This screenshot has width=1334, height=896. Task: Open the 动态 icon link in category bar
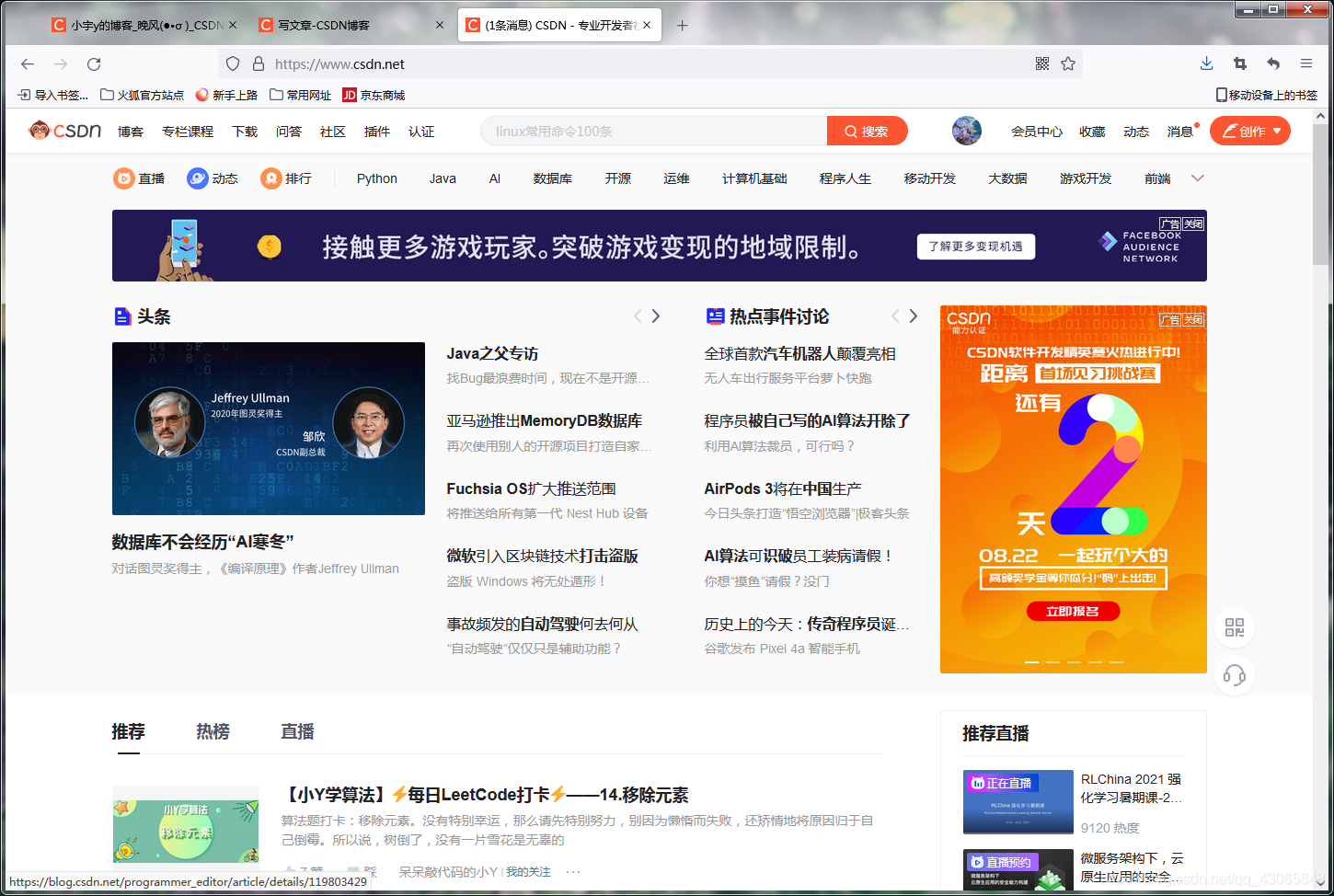(213, 178)
